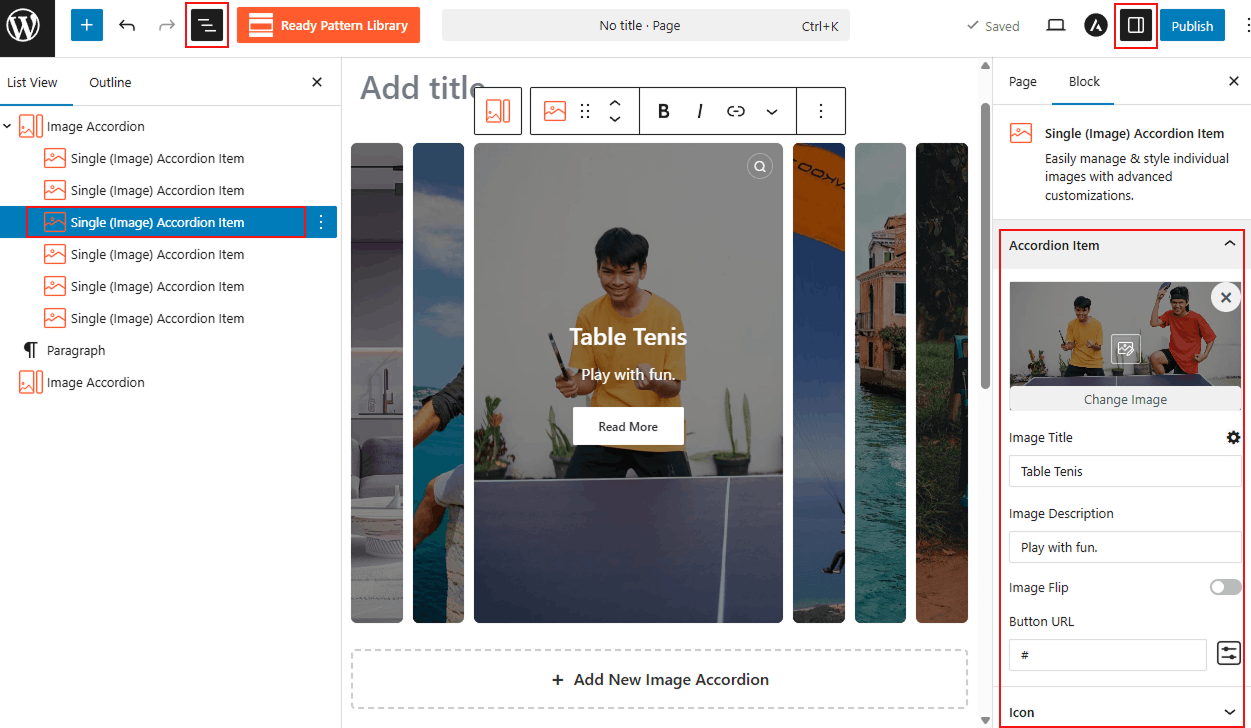
Task: Open the device preview icon
Action: 1056,26
